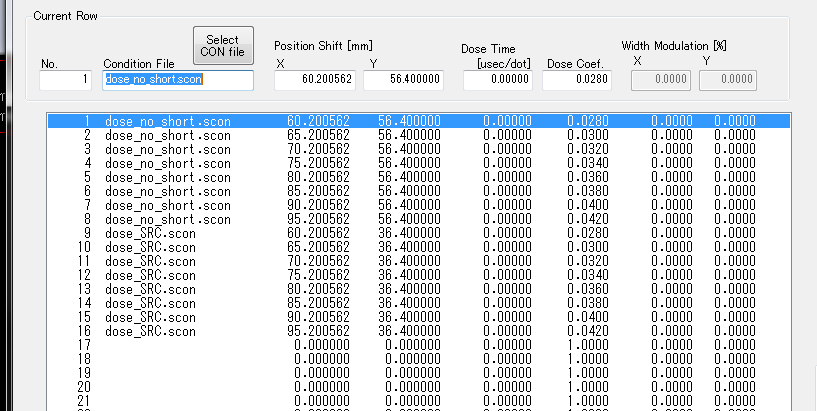Edit the Dose Time field 0.00000
This screenshot has width=817, height=411.
pyautogui.click(x=498, y=80)
